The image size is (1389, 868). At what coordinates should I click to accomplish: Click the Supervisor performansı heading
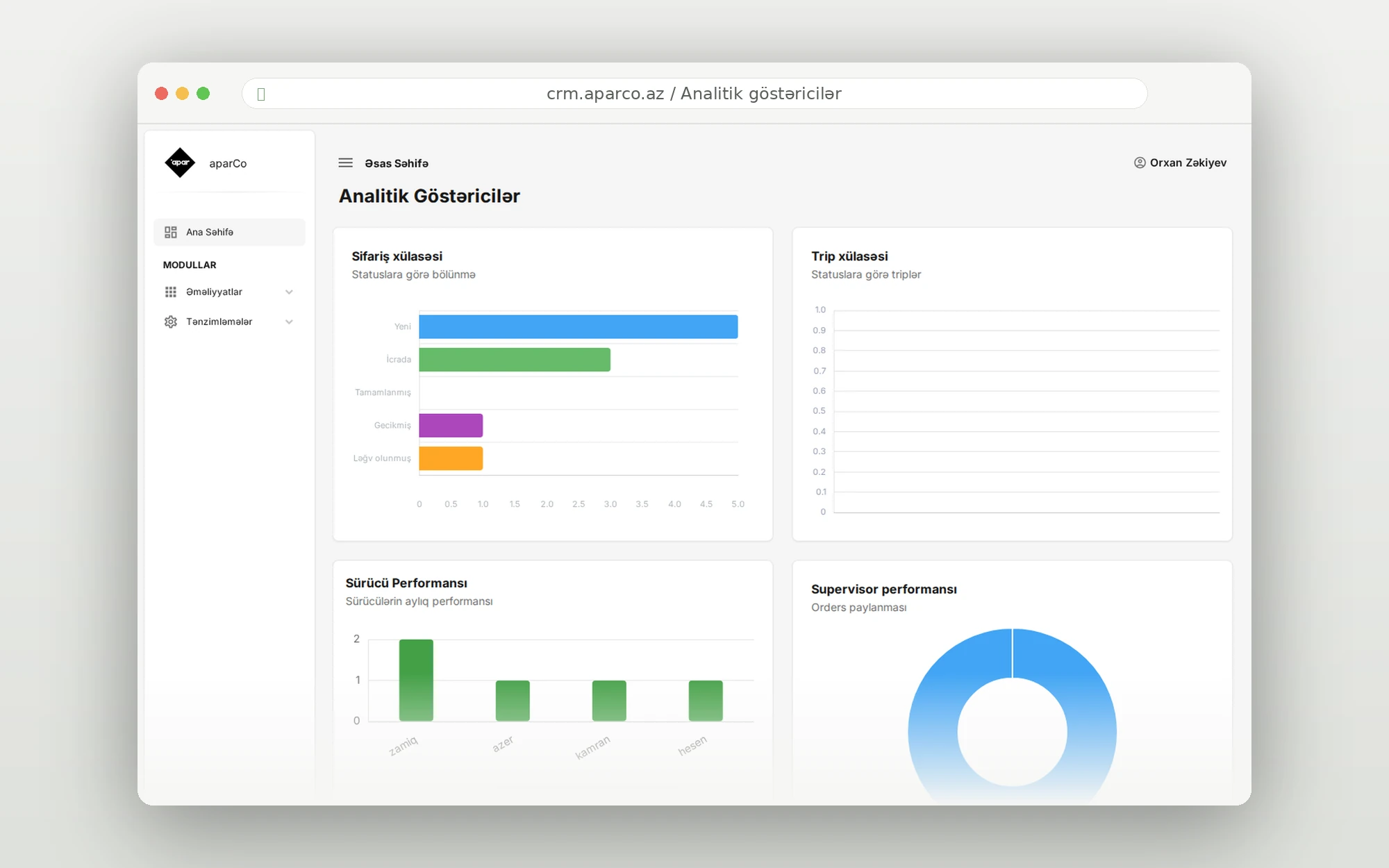(883, 590)
